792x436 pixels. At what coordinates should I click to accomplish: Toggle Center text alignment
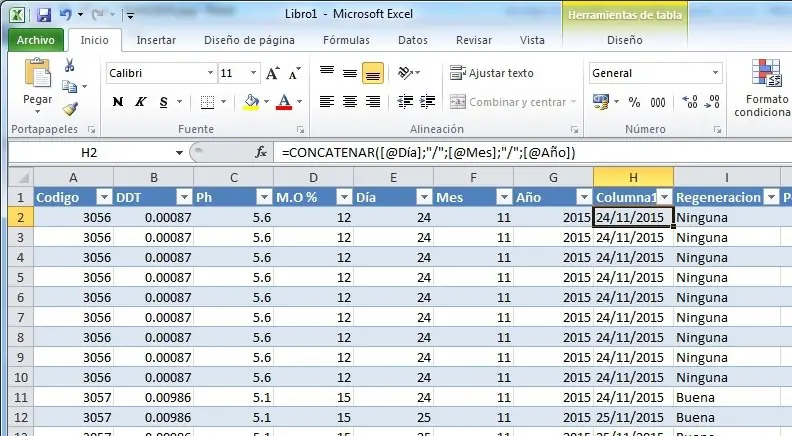click(x=350, y=102)
